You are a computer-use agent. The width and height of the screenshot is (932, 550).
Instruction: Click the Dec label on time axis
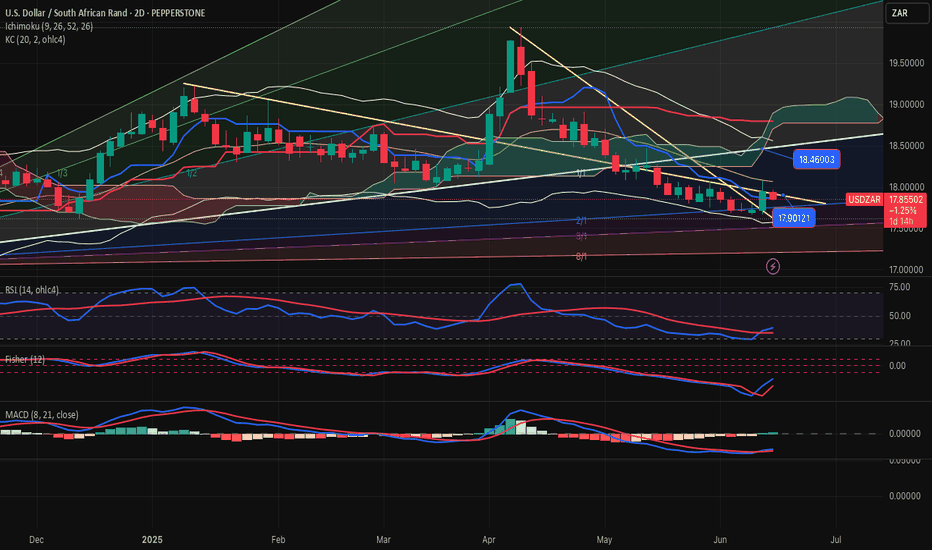coord(36,540)
